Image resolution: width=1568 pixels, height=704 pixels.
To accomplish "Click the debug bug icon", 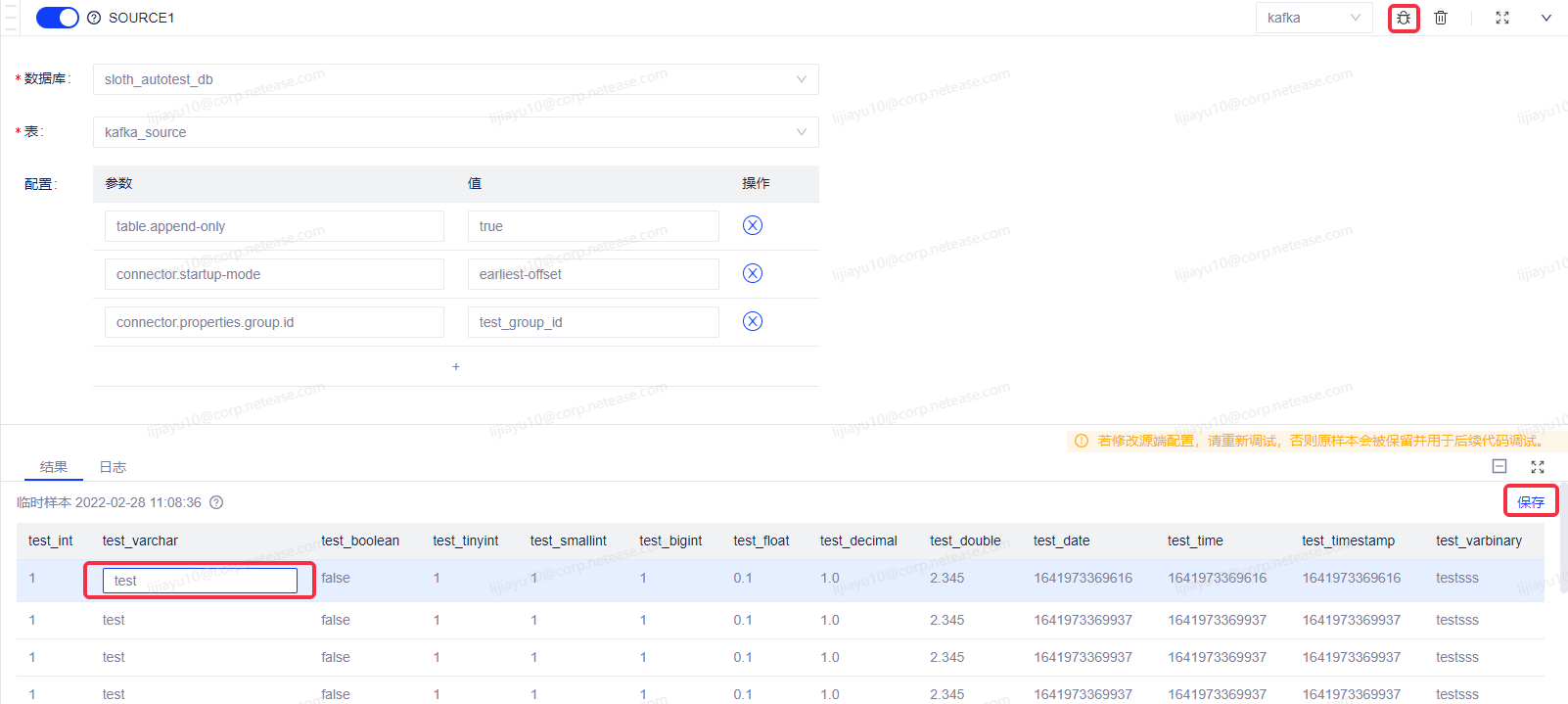I will pos(1404,18).
